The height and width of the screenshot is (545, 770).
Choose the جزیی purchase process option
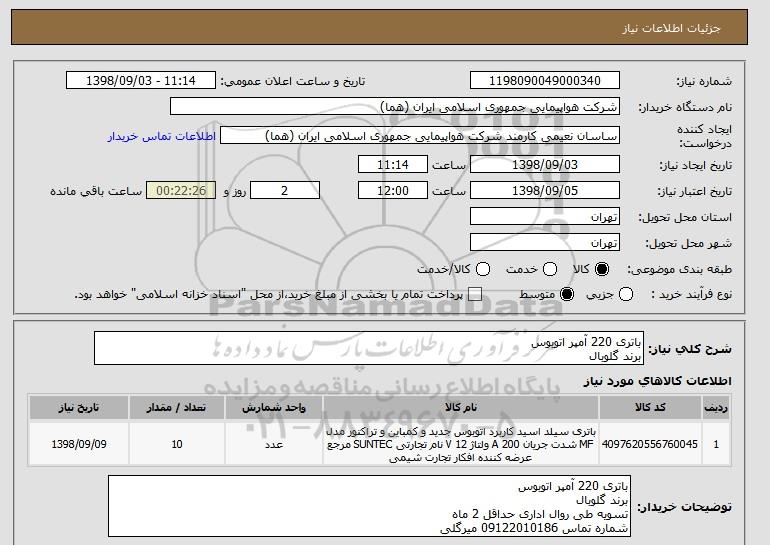[626, 295]
